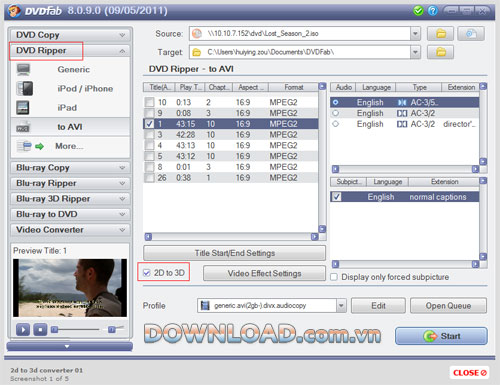Image resolution: width=500 pixels, height=385 pixels.
Task: Check title 9 checkbox
Action: [x=150, y=113]
